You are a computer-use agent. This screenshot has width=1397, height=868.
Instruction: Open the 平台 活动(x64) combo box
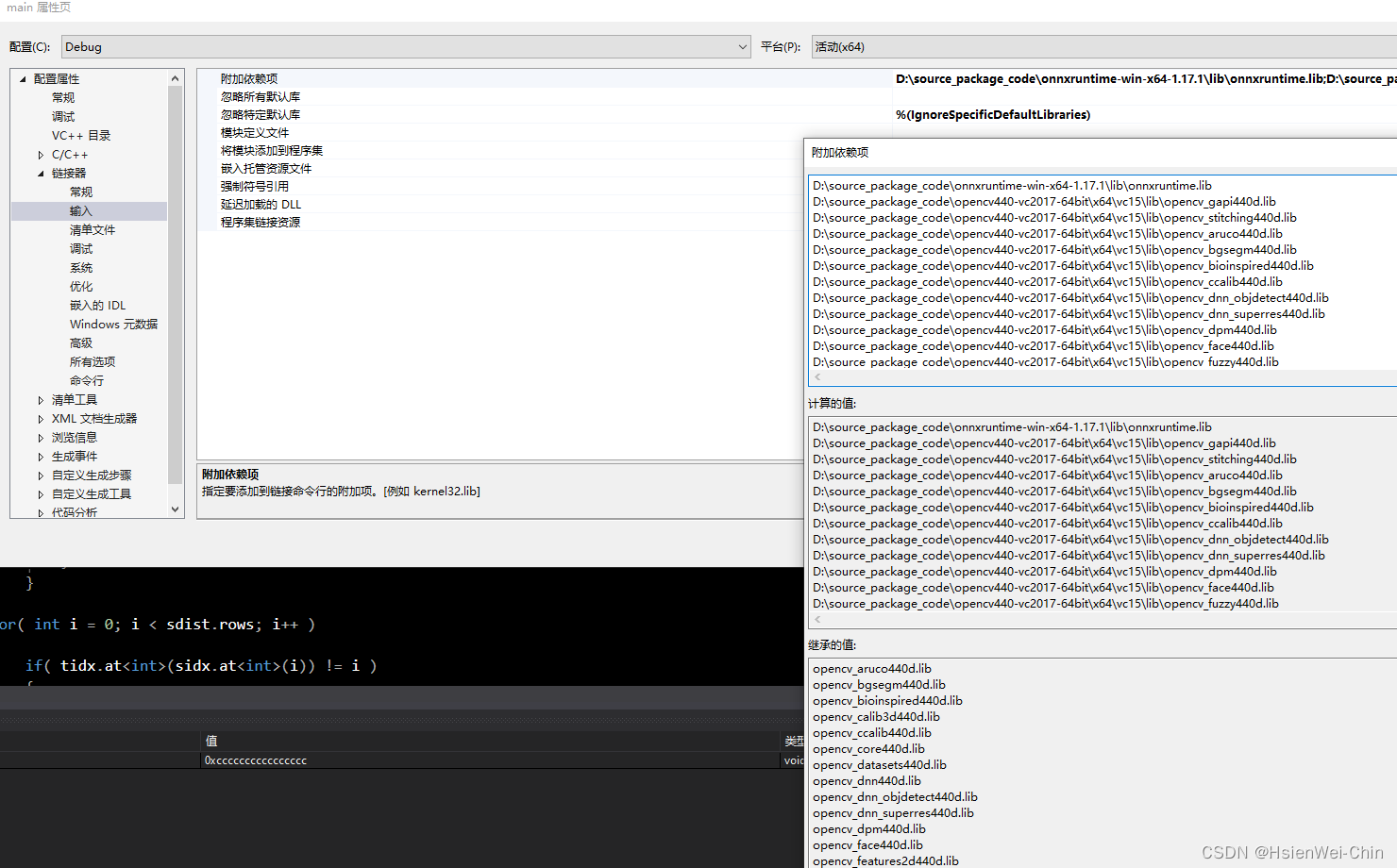pos(1104,46)
